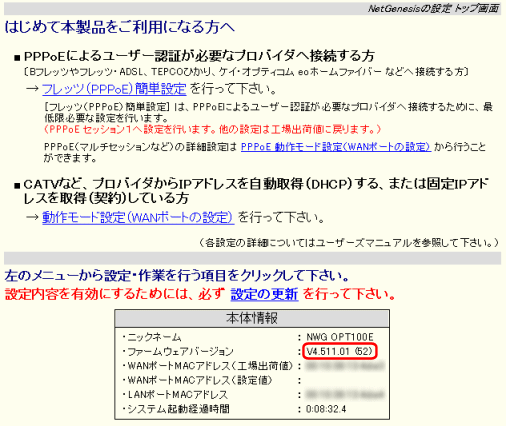Click the はじめて本製品をご利用になる方へ heading
506x426 pixels.
(120, 27)
